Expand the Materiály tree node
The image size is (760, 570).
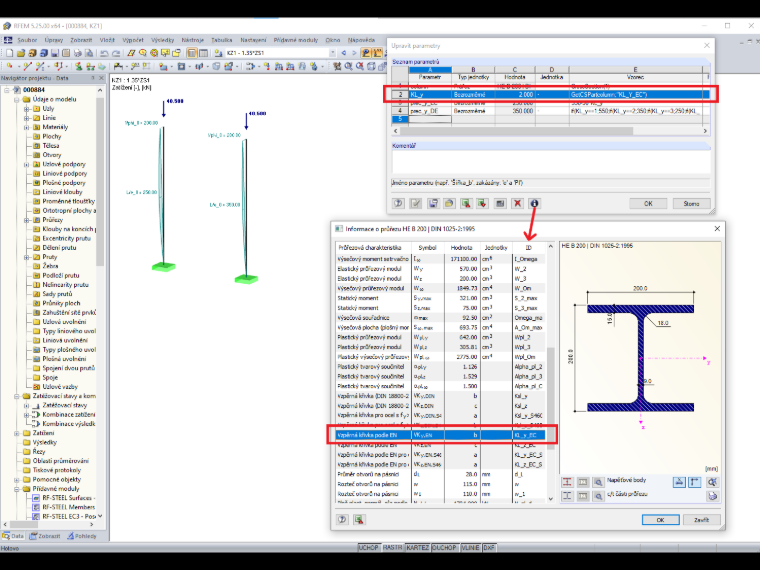(27, 127)
